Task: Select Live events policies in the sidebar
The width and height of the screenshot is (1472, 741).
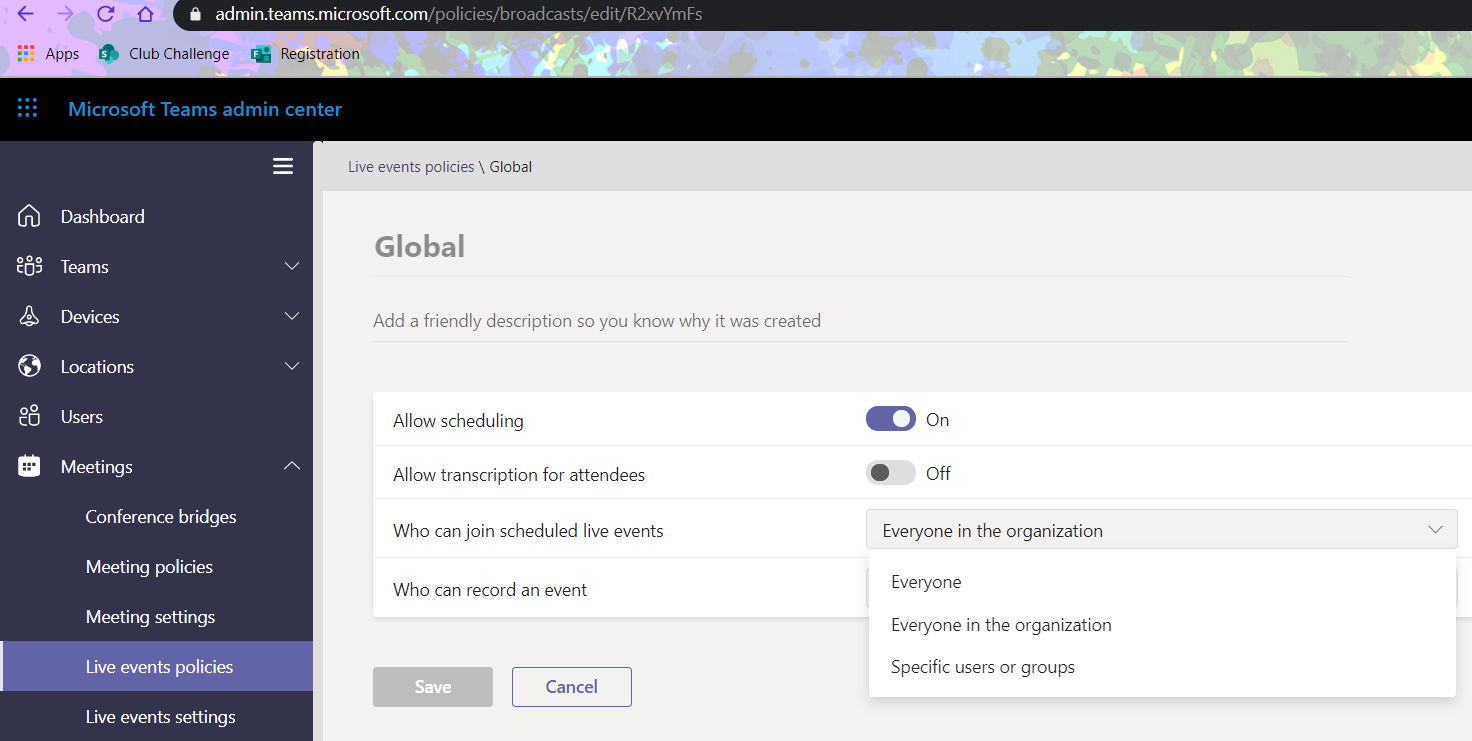Action: (x=157, y=666)
